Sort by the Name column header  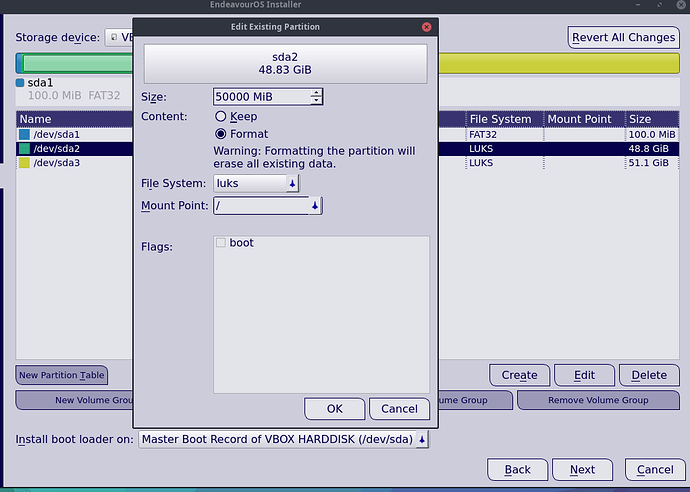coord(75,119)
